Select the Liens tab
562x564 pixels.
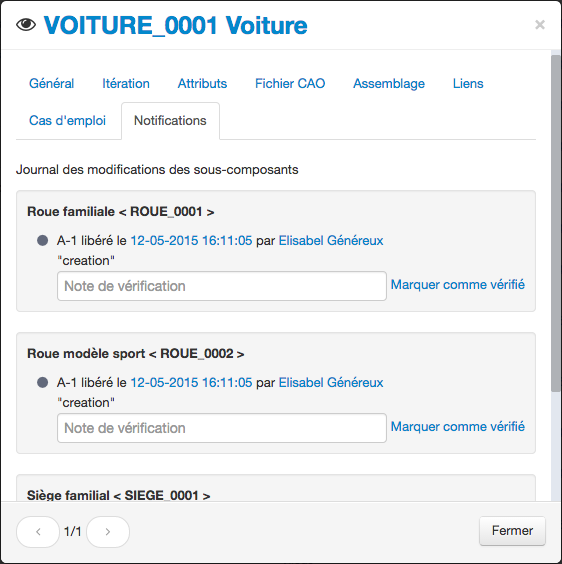468,83
